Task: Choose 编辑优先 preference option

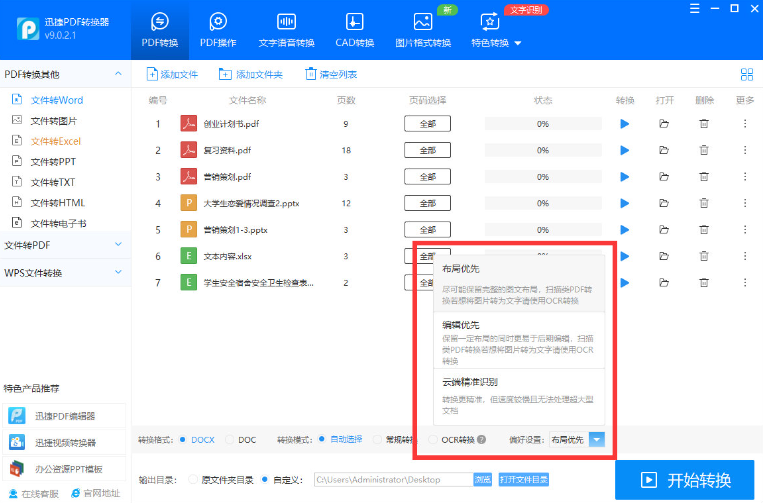Action: click(519, 341)
